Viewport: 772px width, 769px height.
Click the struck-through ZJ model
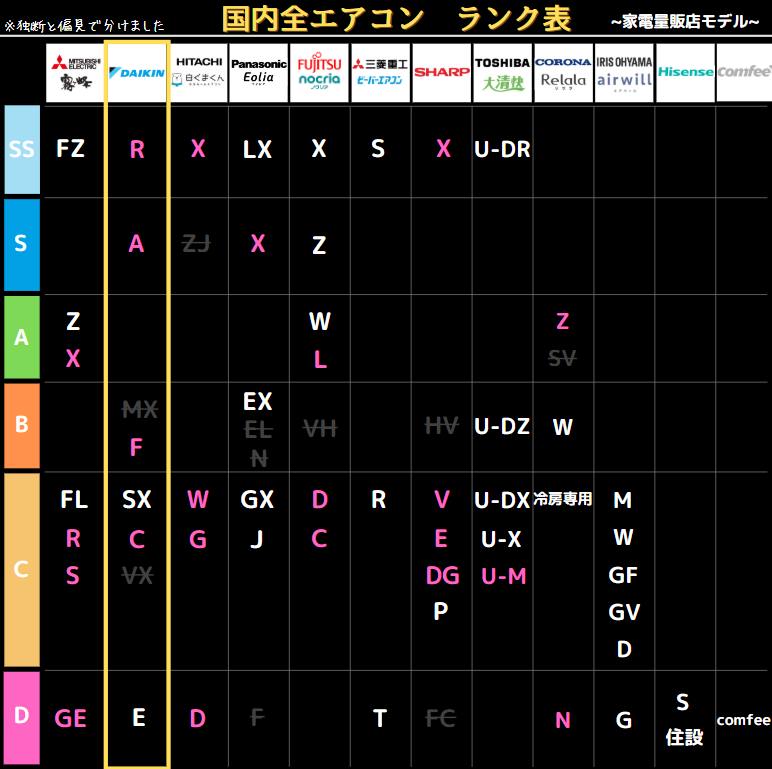coord(196,244)
